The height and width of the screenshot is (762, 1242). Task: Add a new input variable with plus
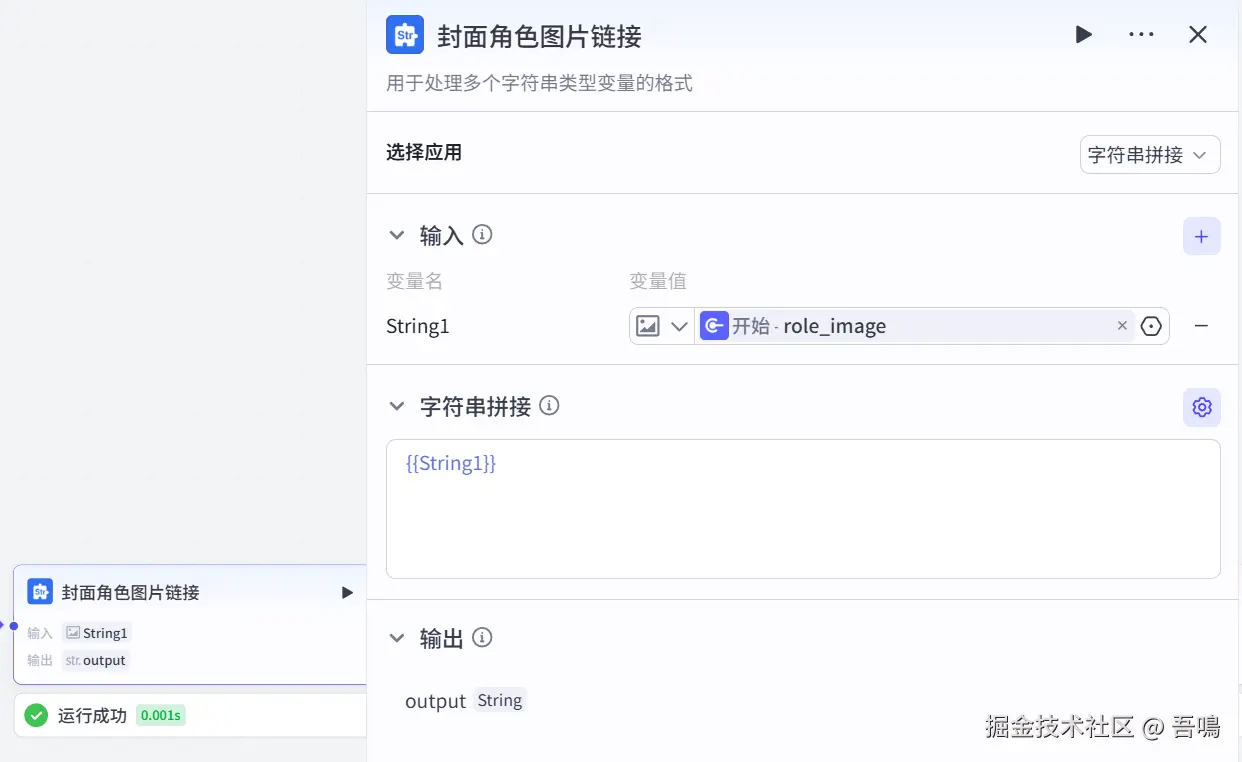click(1201, 237)
